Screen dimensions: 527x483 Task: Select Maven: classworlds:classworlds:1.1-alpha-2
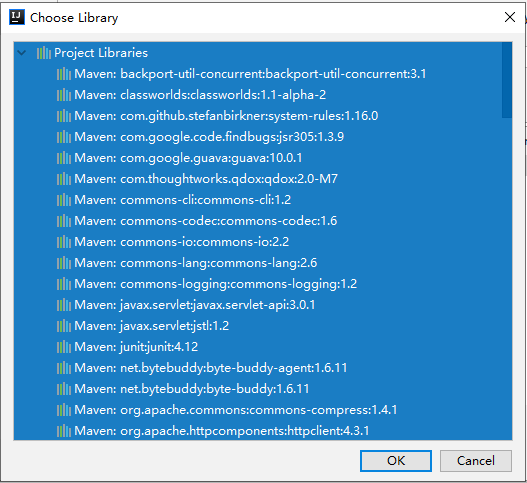tap(200, 95)
